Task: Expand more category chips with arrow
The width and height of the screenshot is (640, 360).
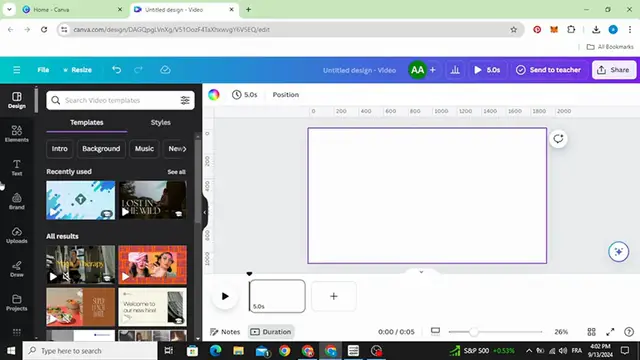Action: 184,149
